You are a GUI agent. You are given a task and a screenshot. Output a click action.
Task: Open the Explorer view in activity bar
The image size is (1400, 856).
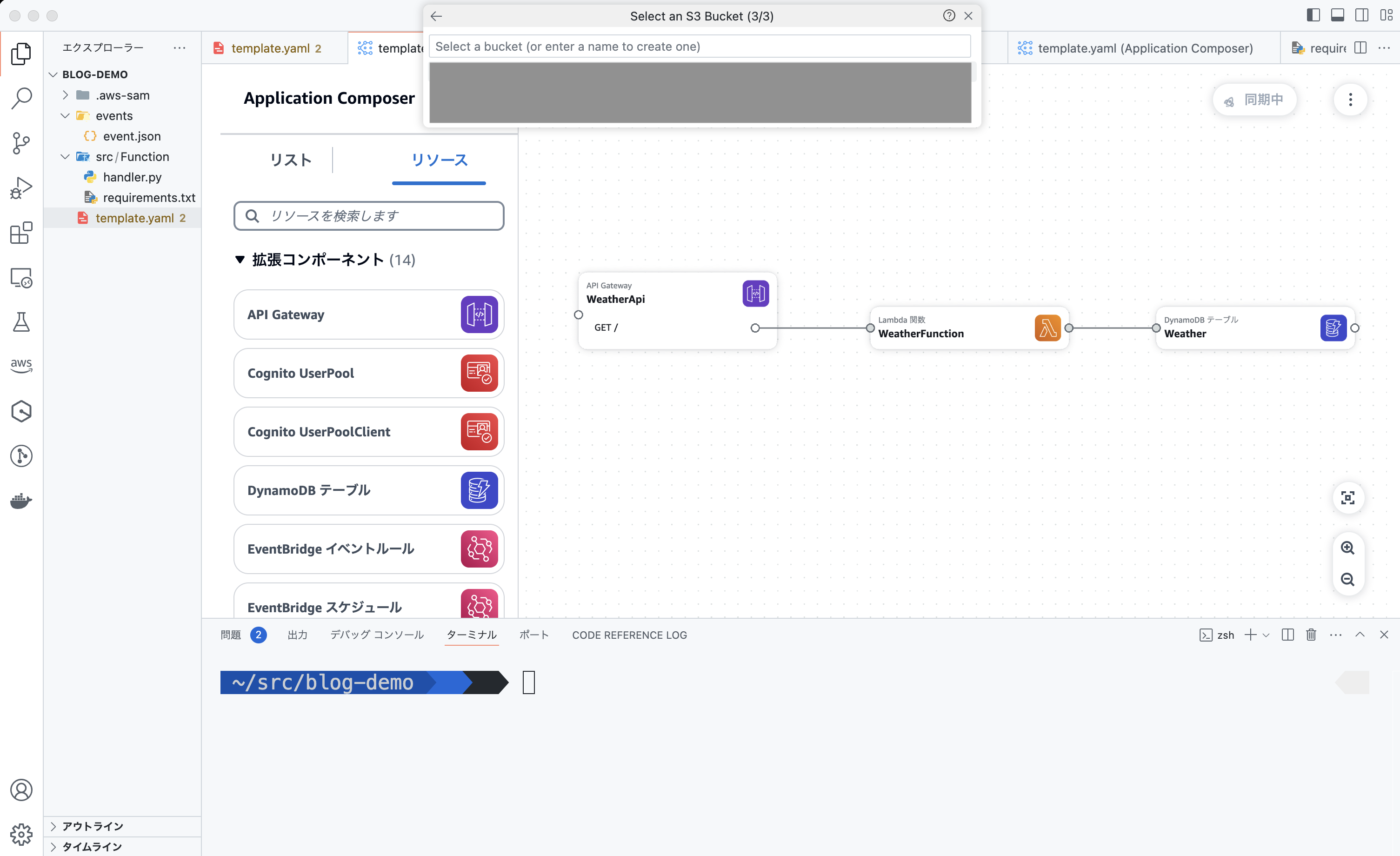pyautogui.click(x=21, y=53)
